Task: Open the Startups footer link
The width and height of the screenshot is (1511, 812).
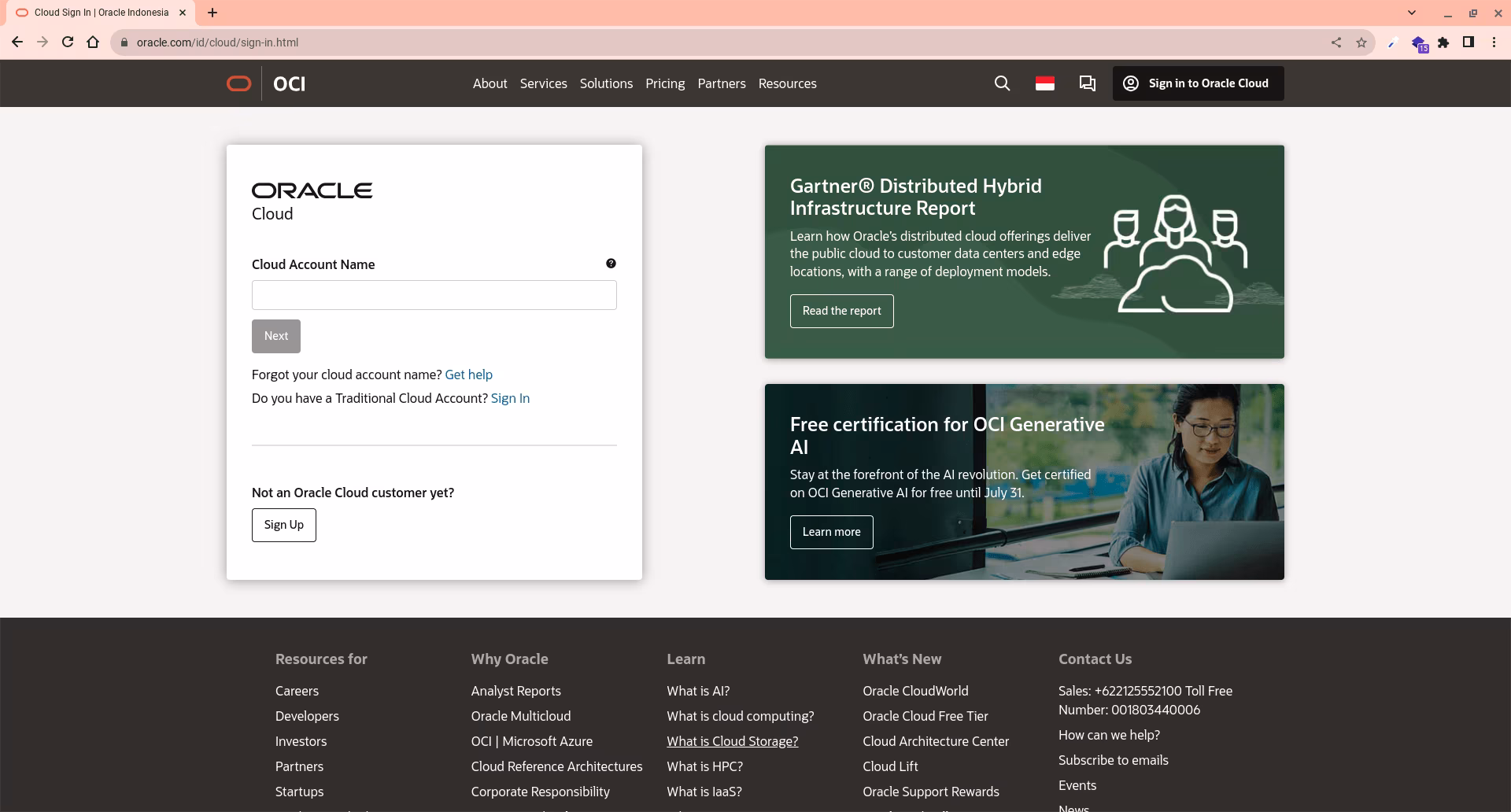Action: (x=299, y=792)
